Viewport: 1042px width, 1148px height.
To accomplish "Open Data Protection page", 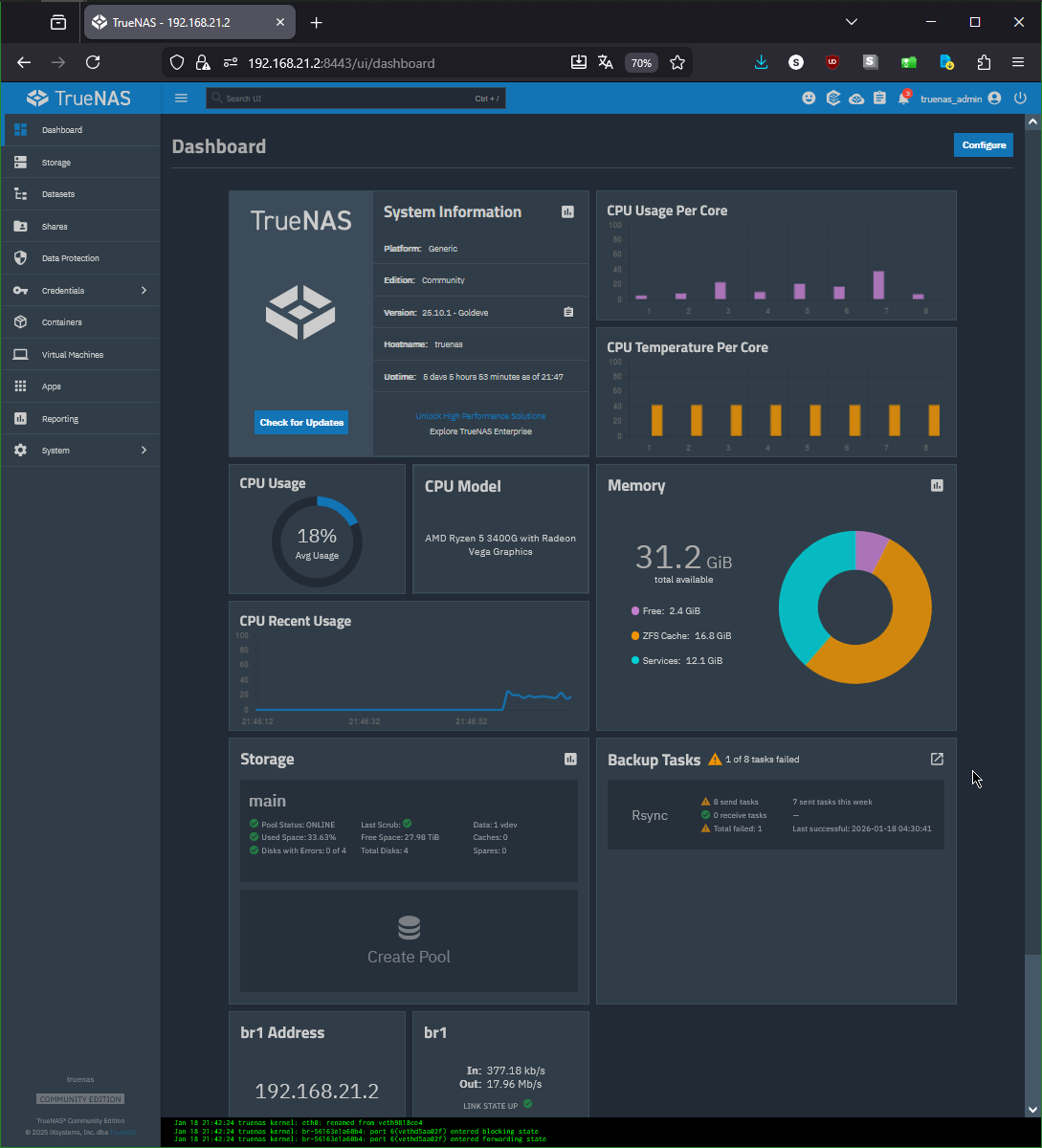I will 80,258.
